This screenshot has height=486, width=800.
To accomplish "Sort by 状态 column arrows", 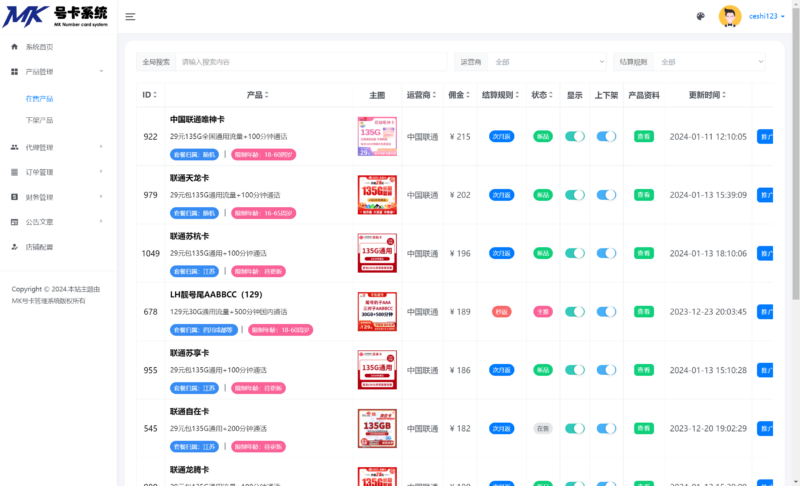I will [551, 95].
